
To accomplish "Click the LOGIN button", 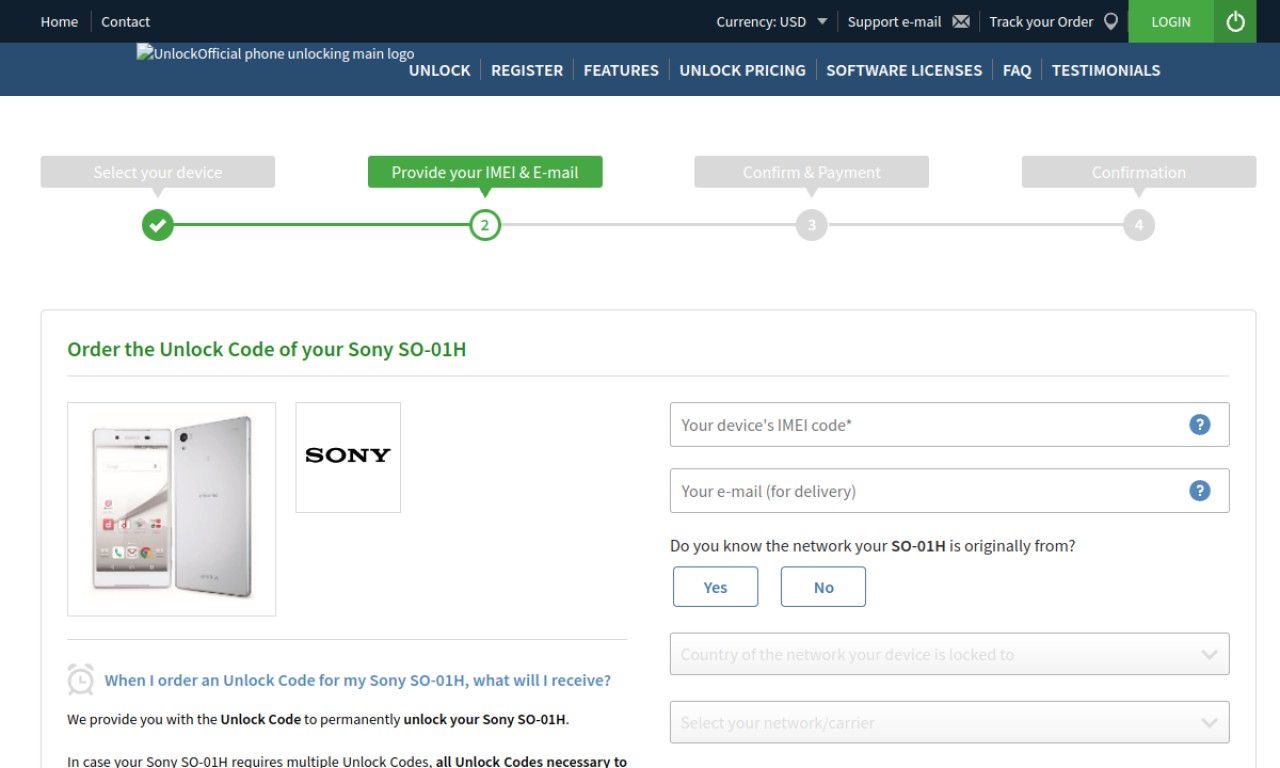I will coord(1171,21).
